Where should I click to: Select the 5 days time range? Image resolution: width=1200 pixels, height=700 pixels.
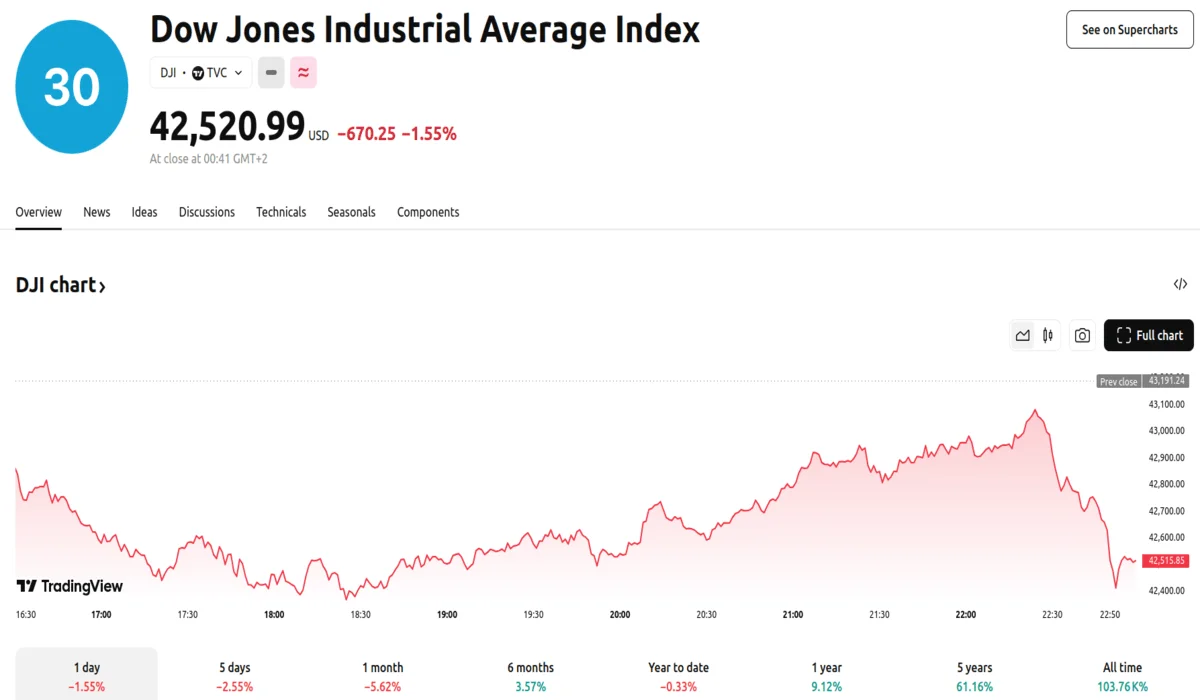tap(236, 676)
